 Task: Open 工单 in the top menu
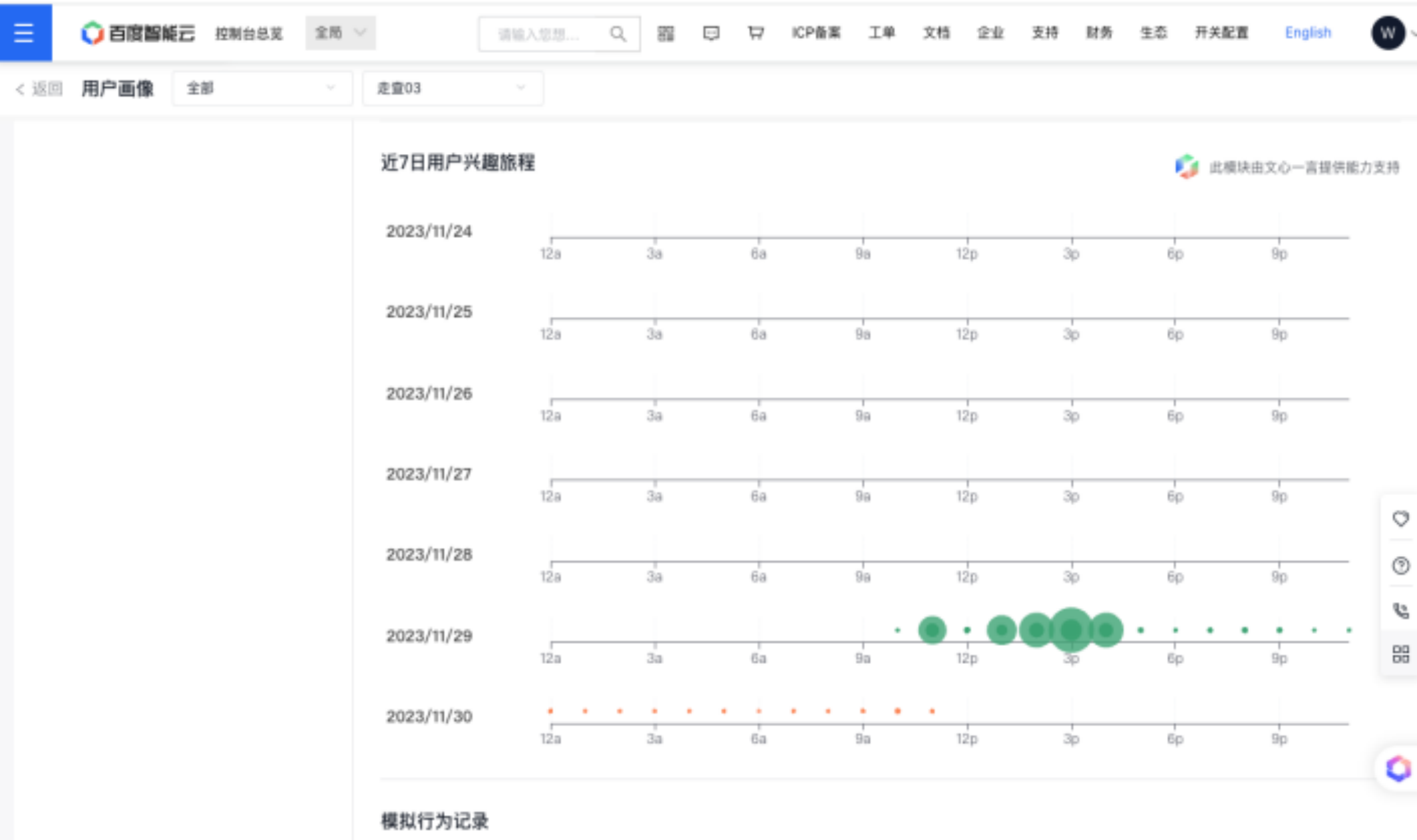pyautogui.click(x=881, y=33)
